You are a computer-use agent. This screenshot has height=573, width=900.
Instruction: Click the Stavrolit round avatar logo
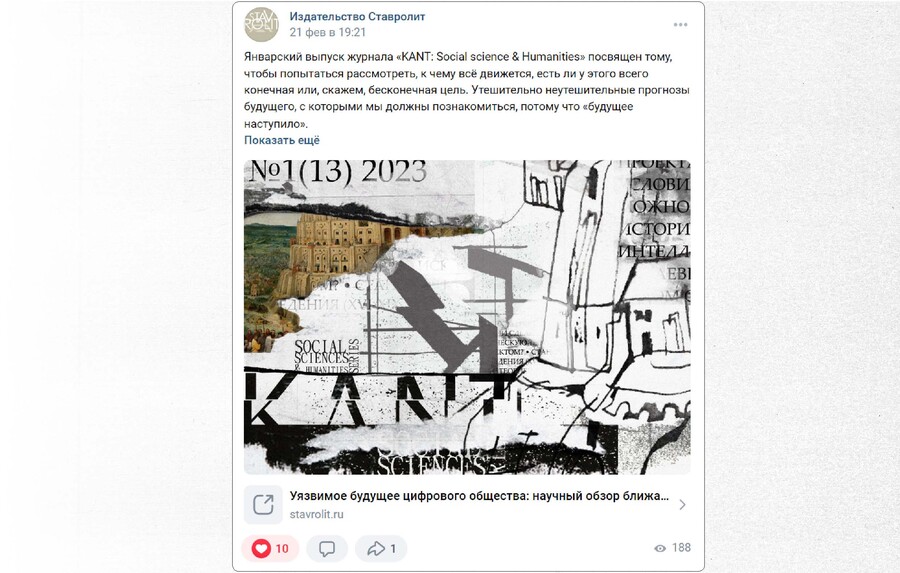[x=261, y=25]
